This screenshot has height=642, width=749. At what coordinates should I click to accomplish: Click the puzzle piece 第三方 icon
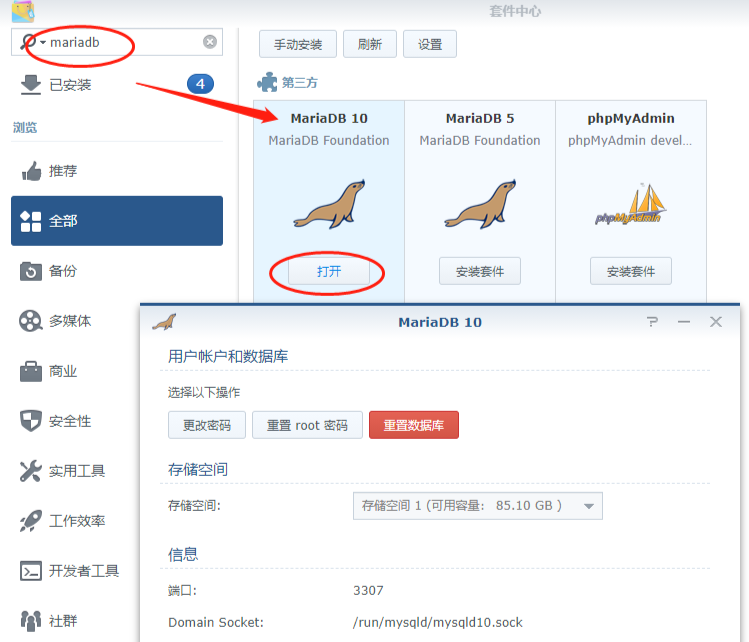click(267, 82)
